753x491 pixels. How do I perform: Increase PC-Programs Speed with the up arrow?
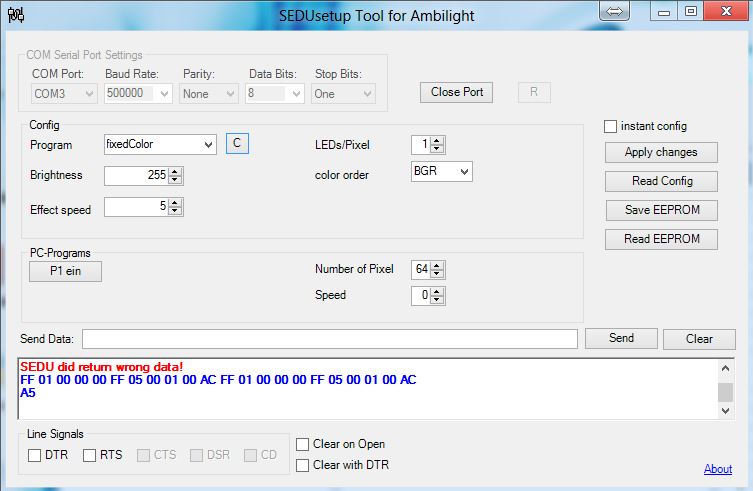point(437,291)
